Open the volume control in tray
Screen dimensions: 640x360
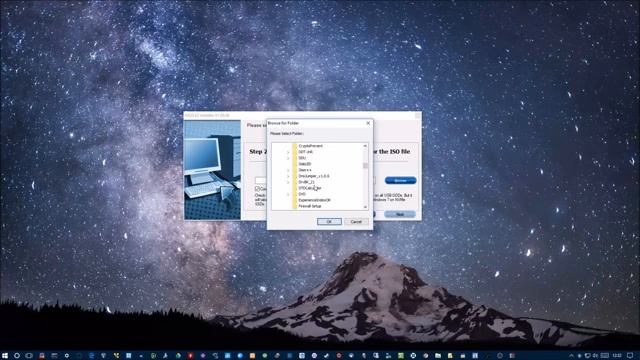coord(595,356)
